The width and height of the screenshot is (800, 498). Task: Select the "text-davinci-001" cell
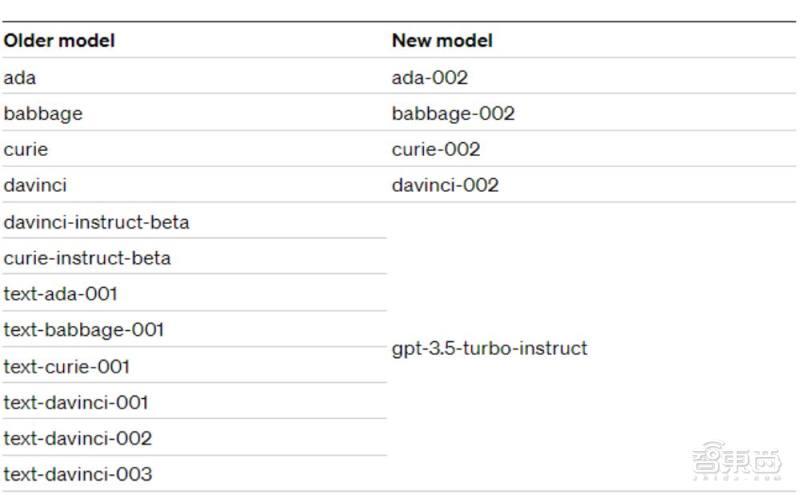[76, 402]
